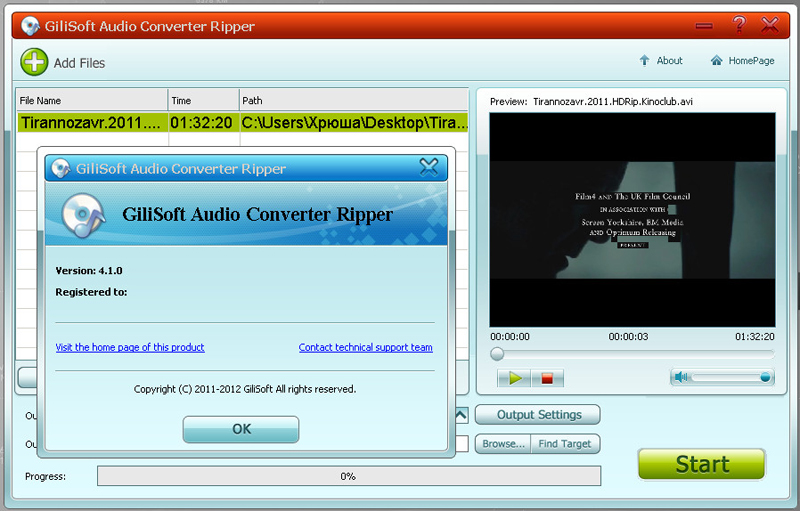Close the main window with red X
This screenshot has height=511, width=800.
pyautogui.click(x=770, y=24)
